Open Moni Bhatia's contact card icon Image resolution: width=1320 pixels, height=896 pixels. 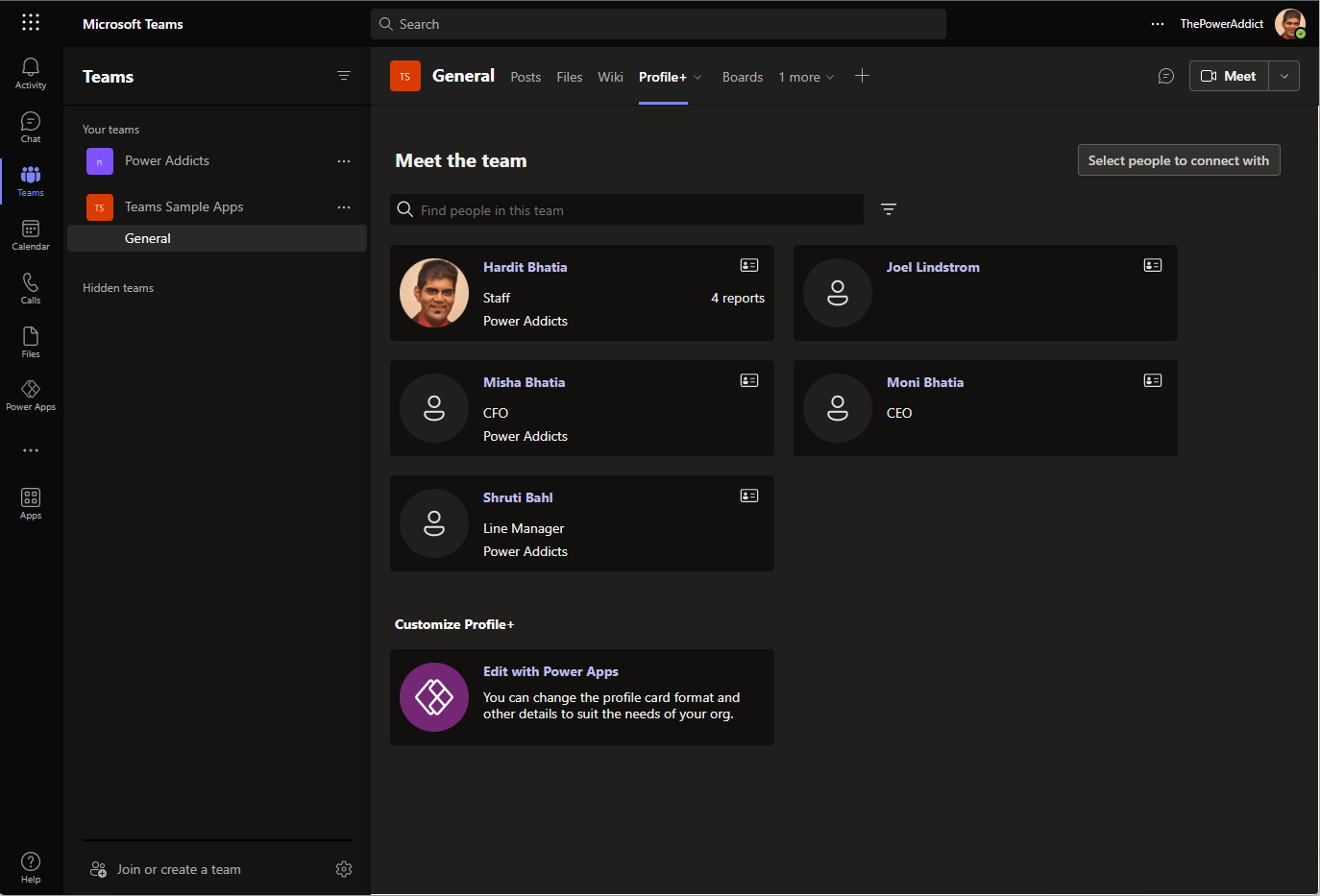[1153, 380]
